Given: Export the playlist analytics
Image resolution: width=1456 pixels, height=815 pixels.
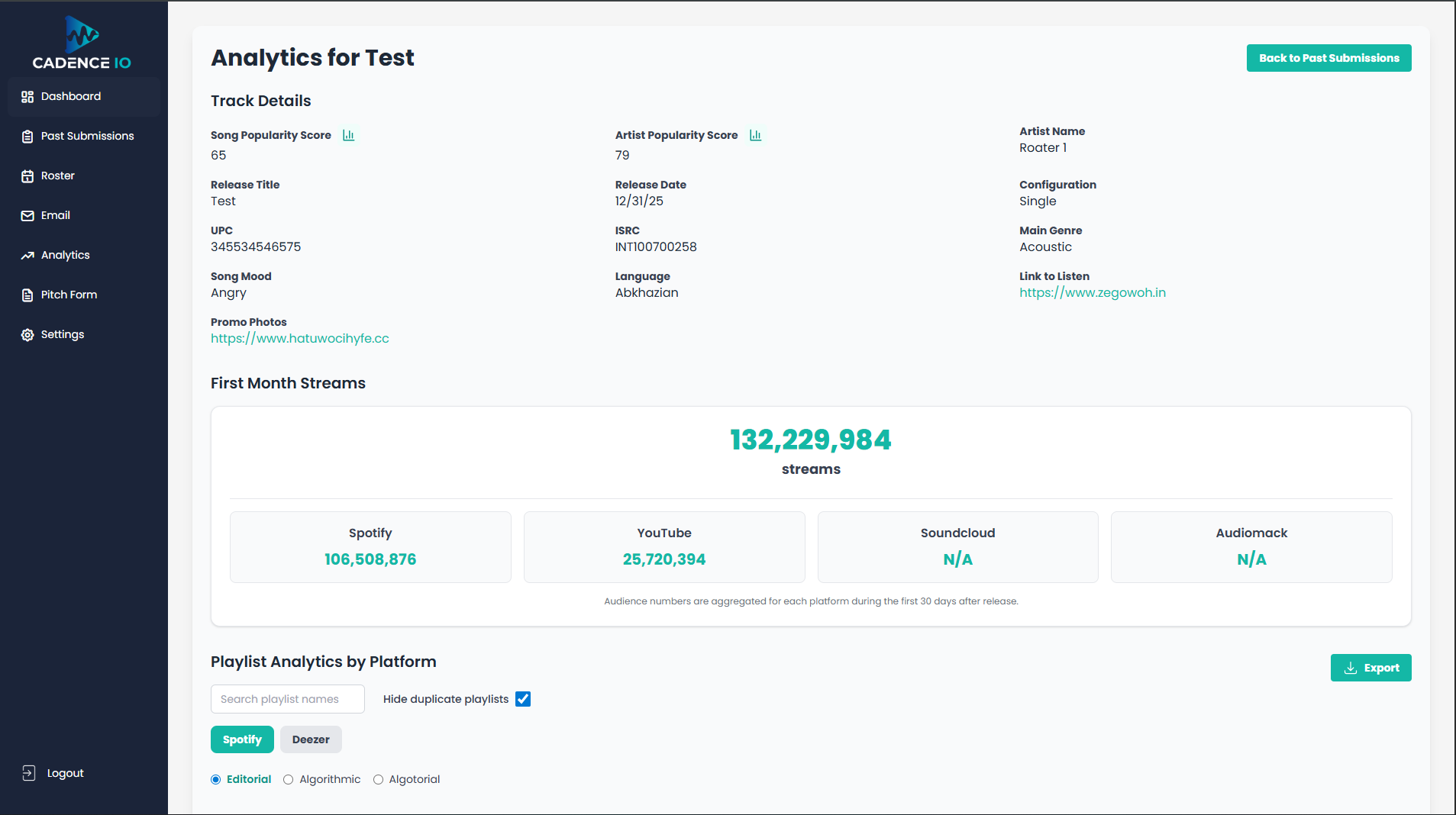Looking at the screenshot, I should 1370,668.
